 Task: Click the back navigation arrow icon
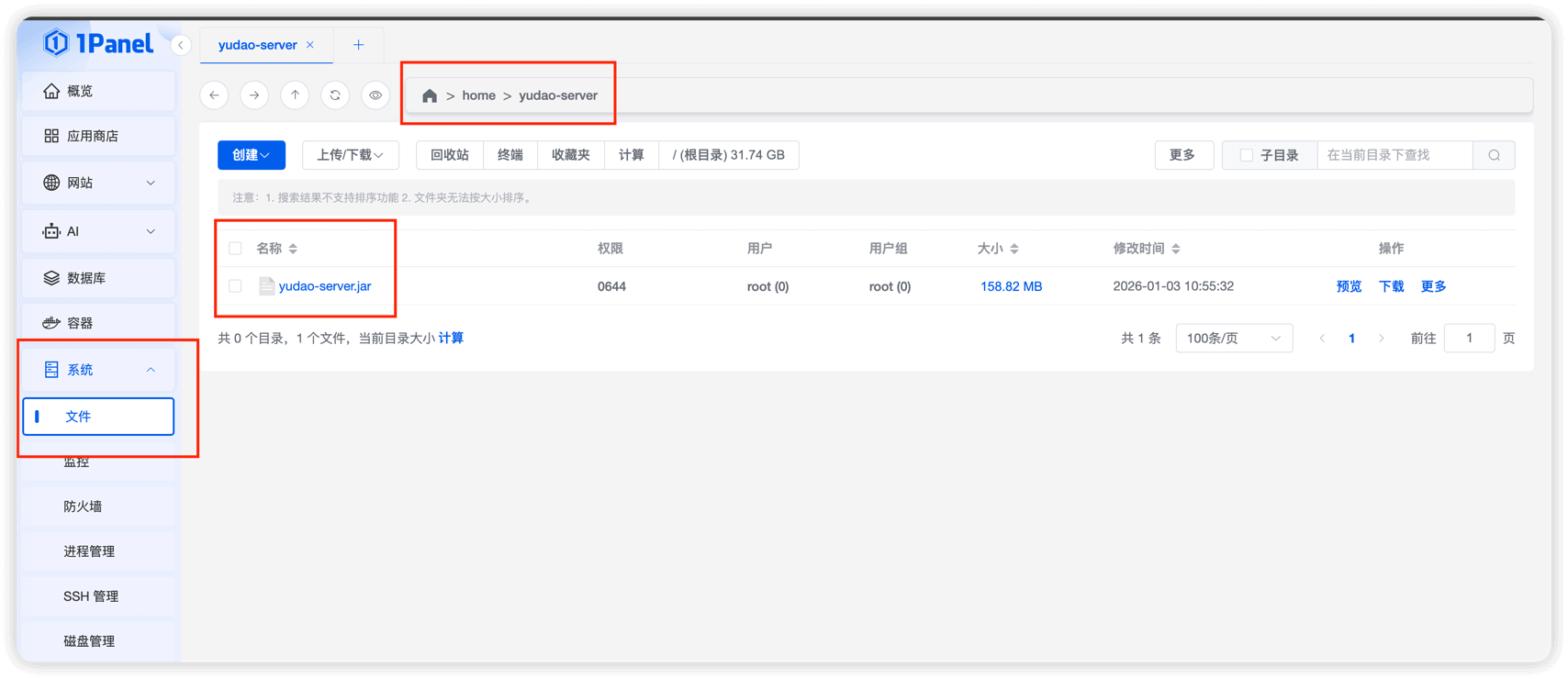click(x=214, y=95)
